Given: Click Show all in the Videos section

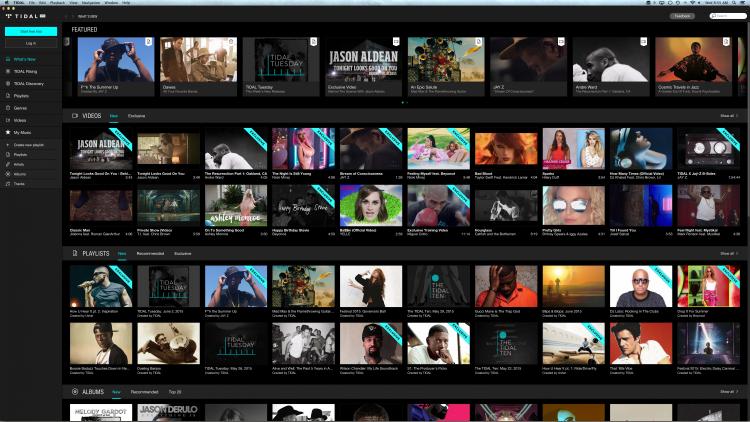Looking at the screenshot, I should coord(729,116).
